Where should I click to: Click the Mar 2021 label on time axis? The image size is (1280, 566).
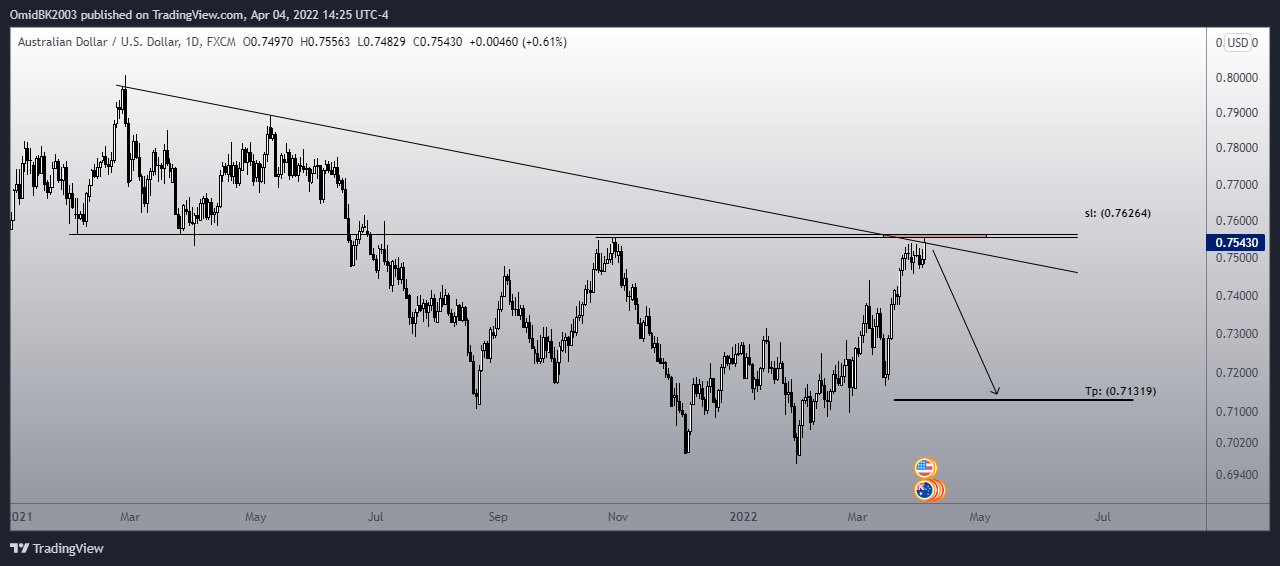(x=129, y=517)
